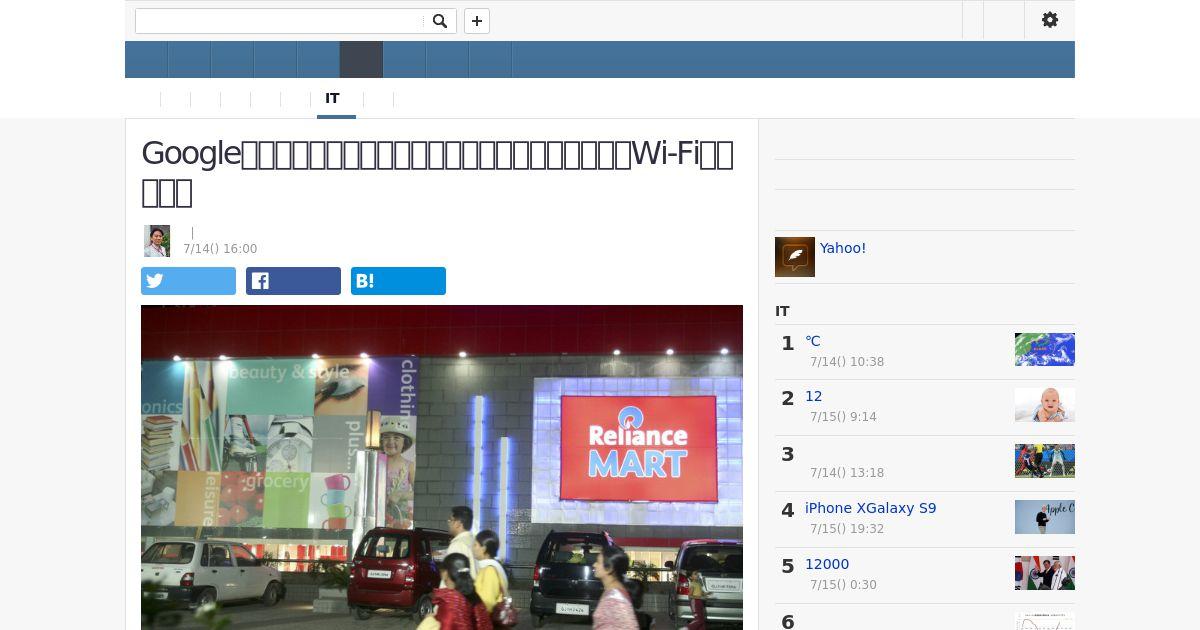
Task: Click the timestamp 7/15() 0:30
Action: (843, 585)
